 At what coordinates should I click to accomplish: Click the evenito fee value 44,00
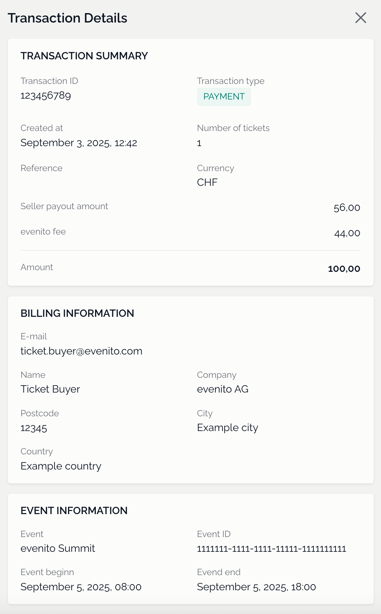pyautogui.click(x=347, y=233)
